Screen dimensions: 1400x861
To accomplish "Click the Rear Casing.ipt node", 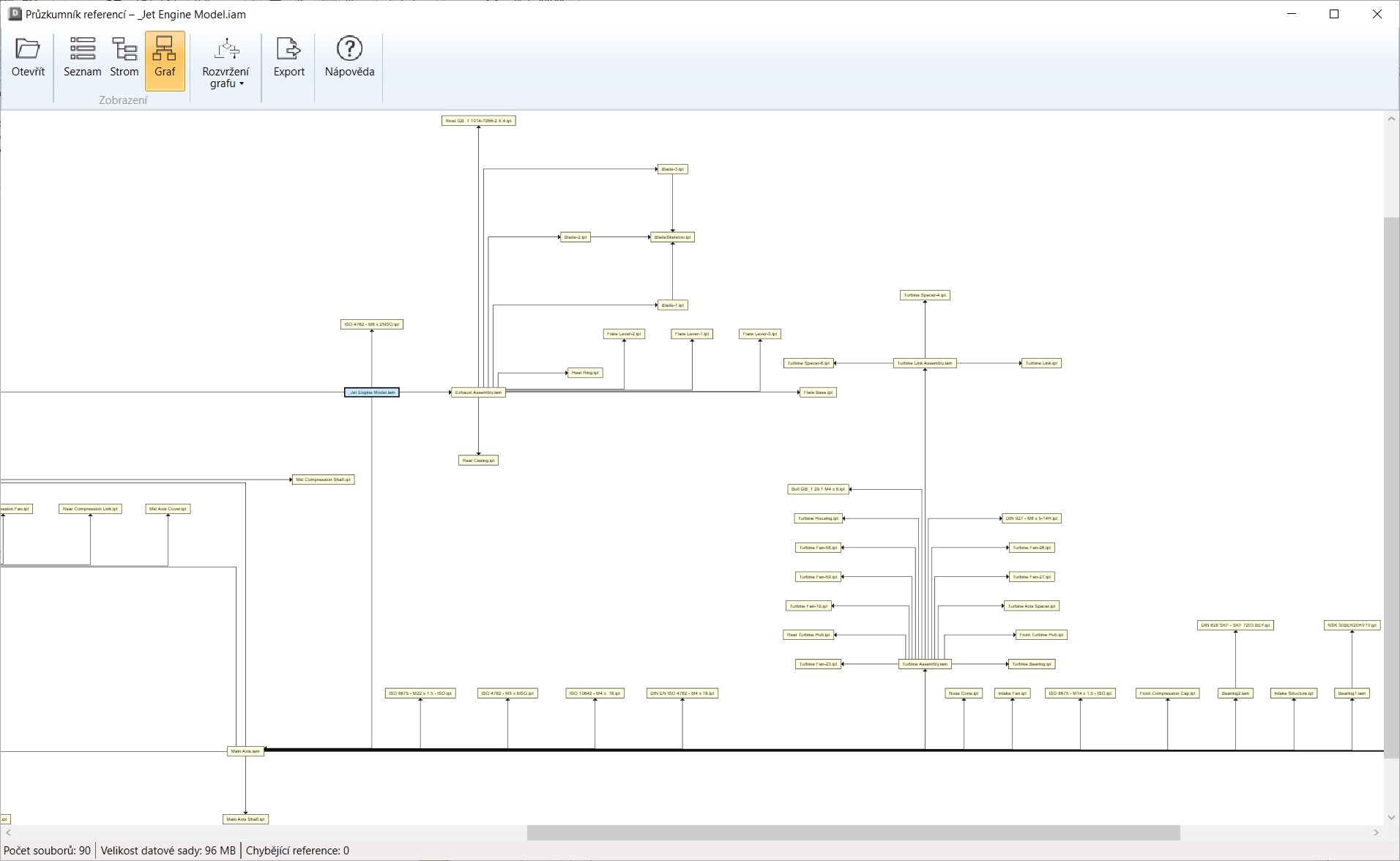I will [478, 461].
